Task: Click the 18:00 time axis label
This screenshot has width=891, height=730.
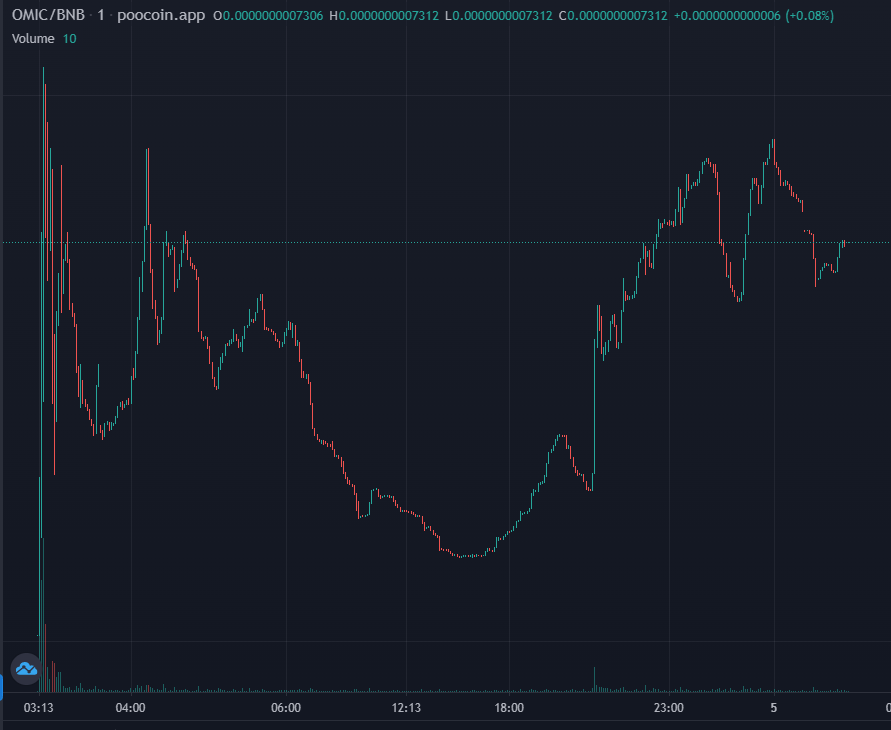Action: (x=509, y=708)
